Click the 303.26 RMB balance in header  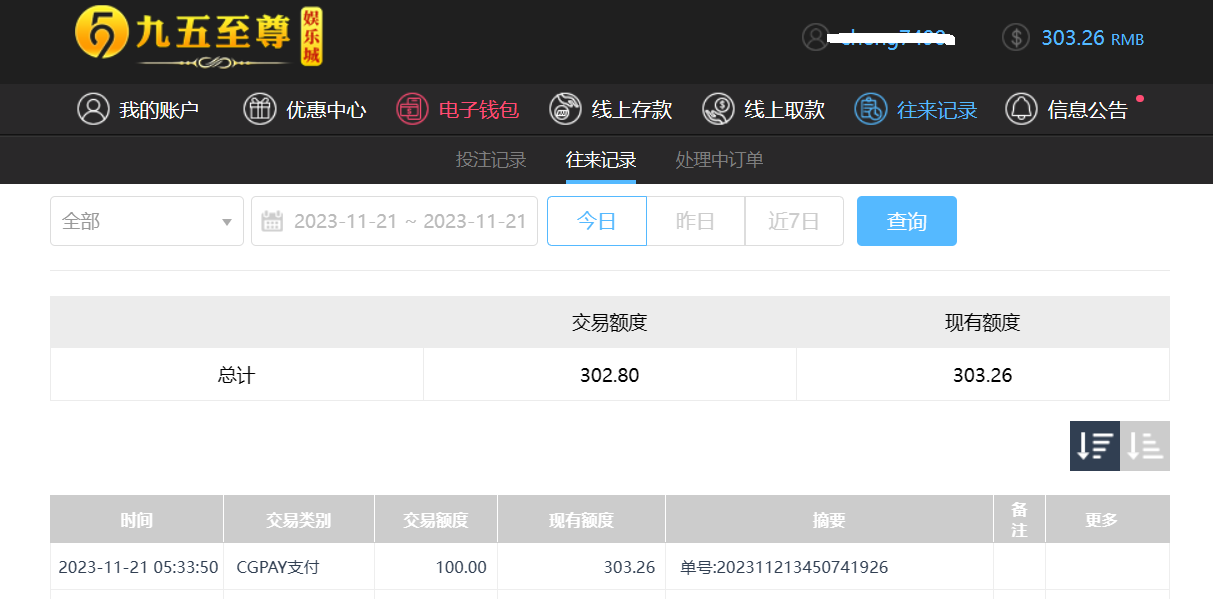click(1092, 38)
